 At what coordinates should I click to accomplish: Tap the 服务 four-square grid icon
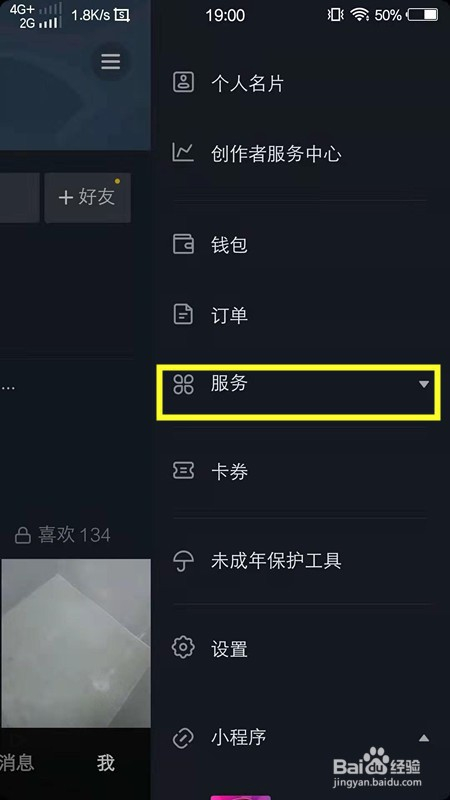click(x=183, y=384)
